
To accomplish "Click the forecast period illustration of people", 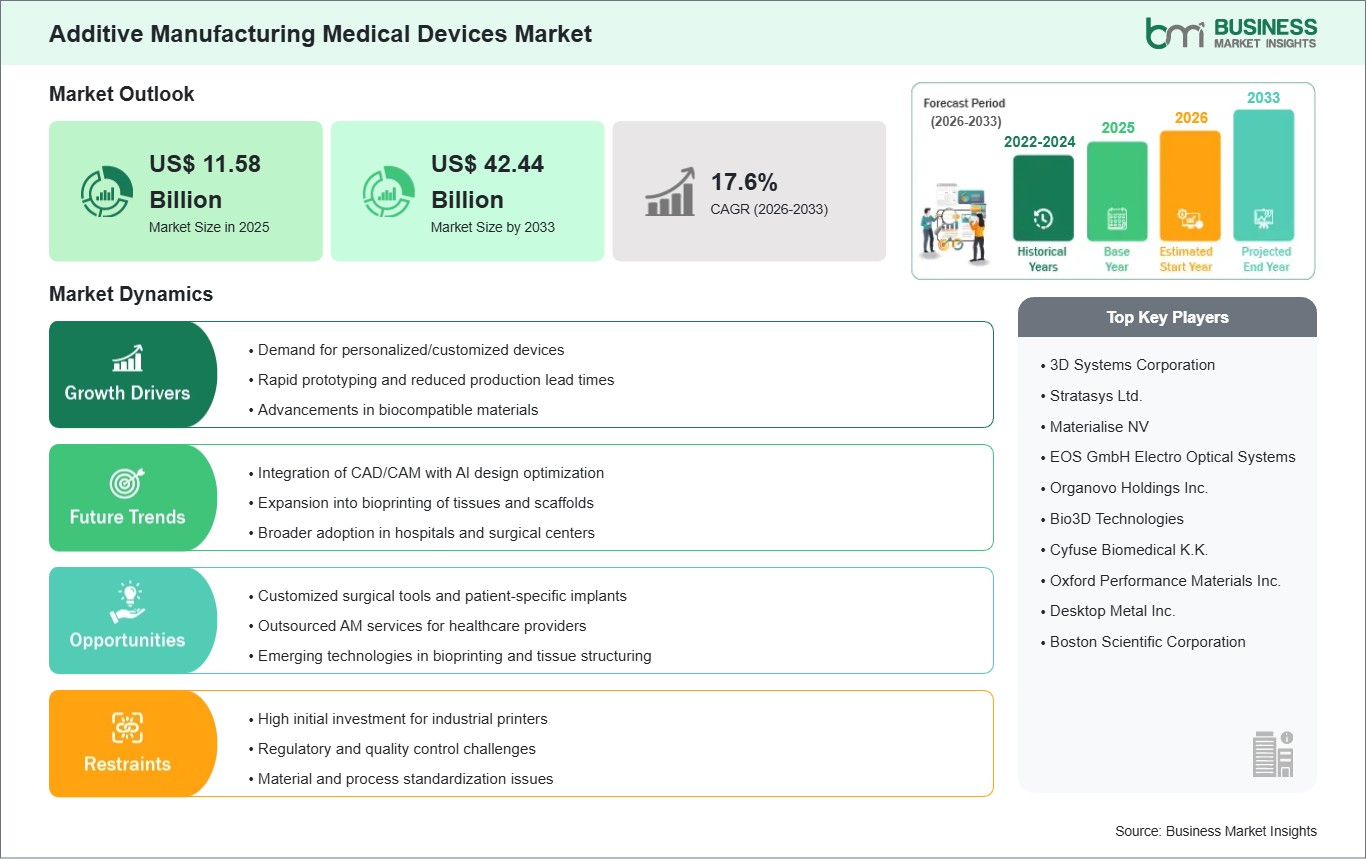I will point(953,221).
